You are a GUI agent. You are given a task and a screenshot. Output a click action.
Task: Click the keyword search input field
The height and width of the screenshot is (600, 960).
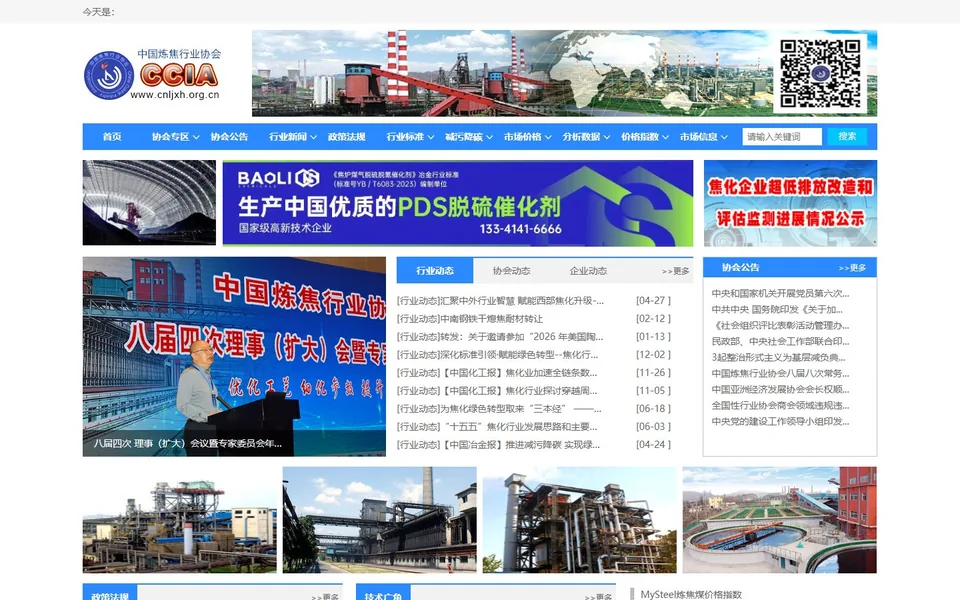click(782, 137)
